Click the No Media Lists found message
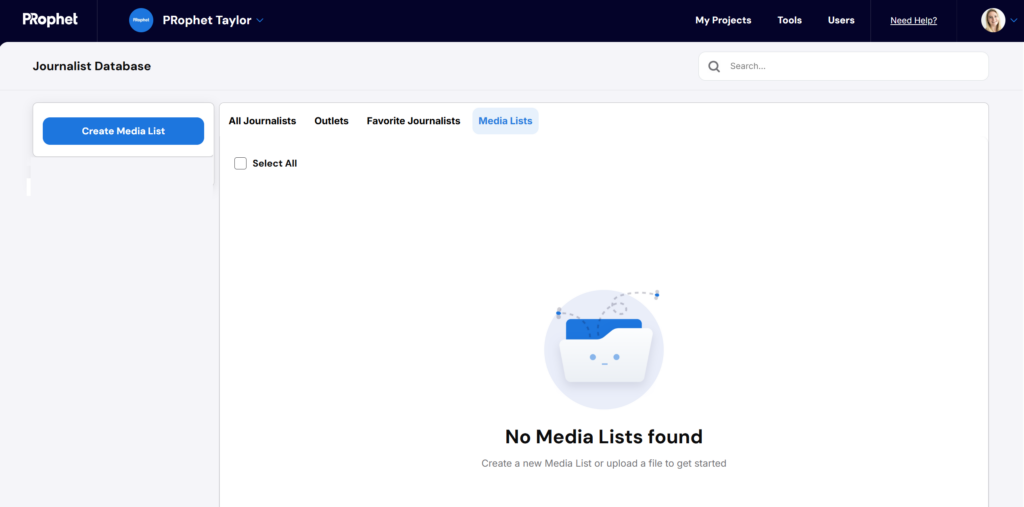This screenshot has height=507, width=1024. point(604,436)
